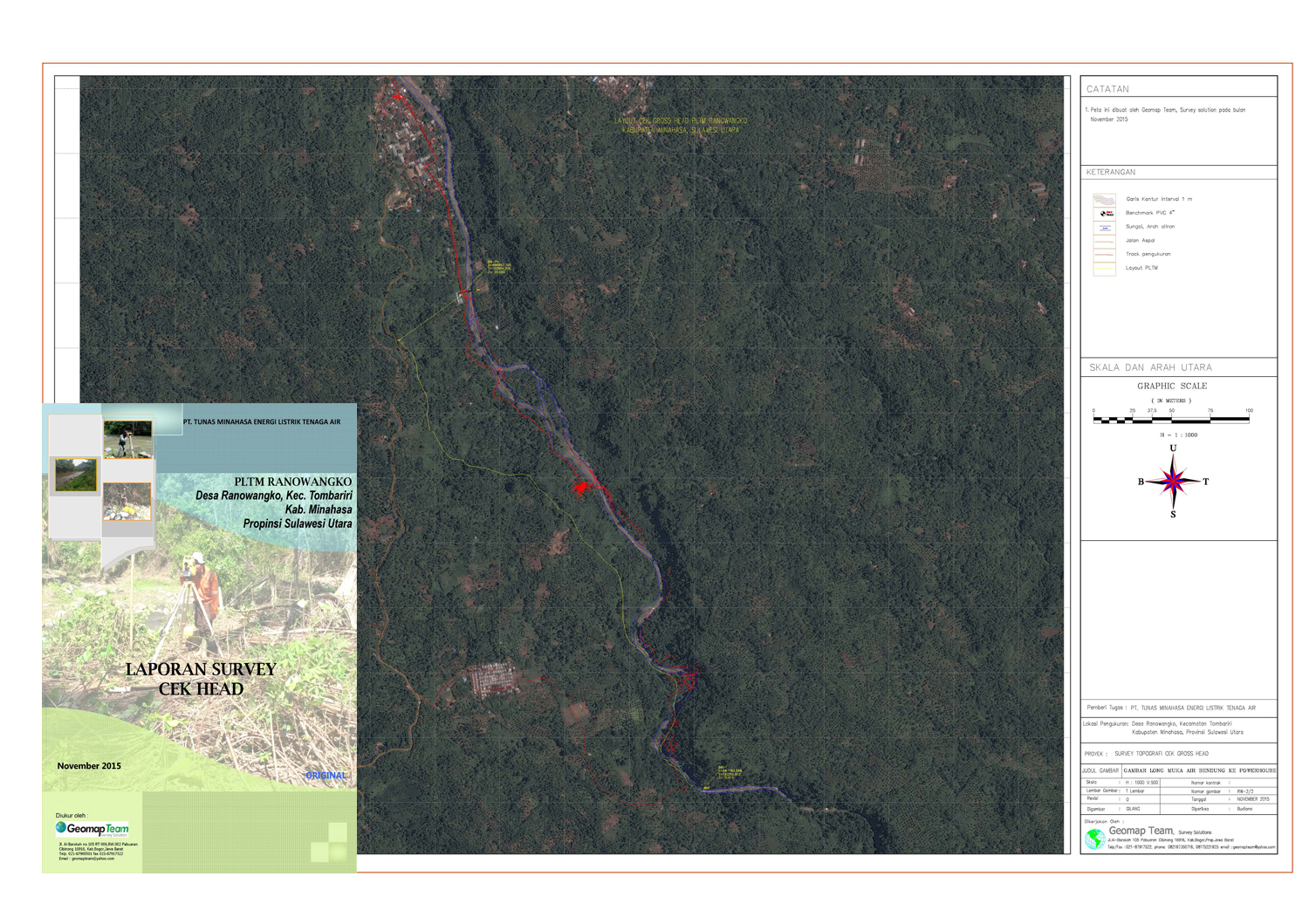Click the JUDUL GAMBAR cell in title block

click(1100, 770)
